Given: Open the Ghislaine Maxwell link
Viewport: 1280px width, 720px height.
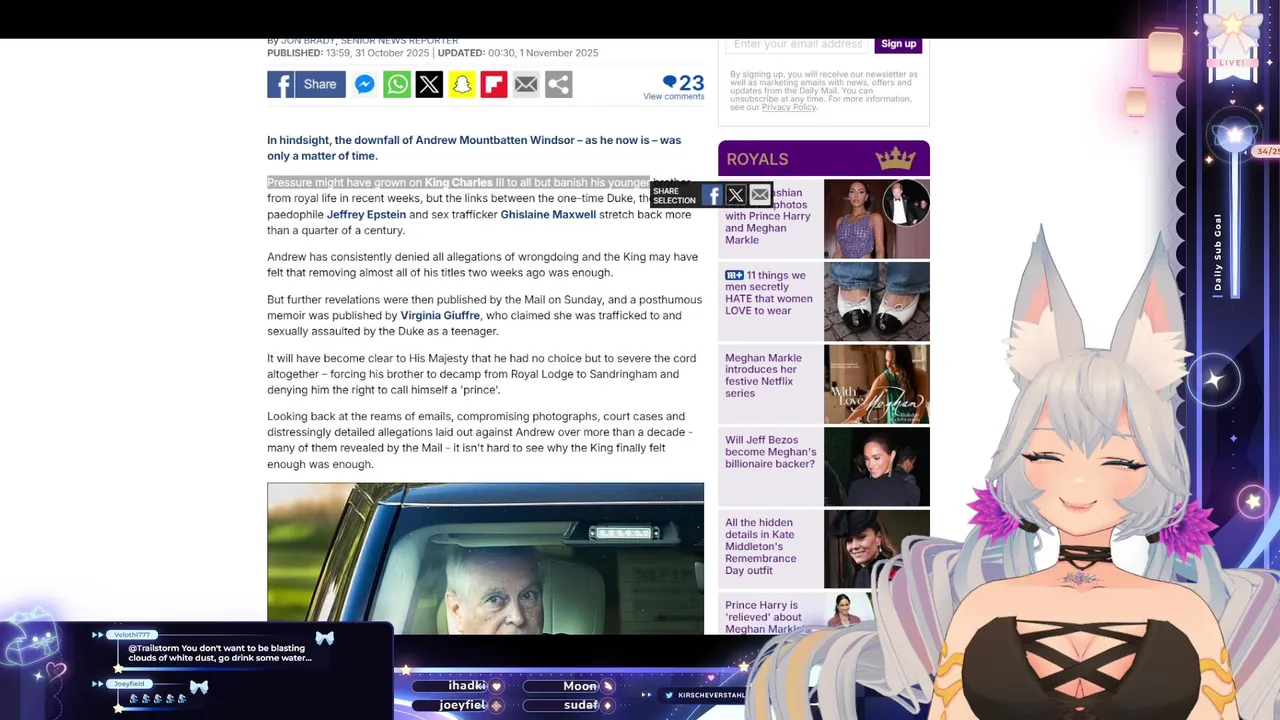Looking at the screenshot, I should (x=548, y=215).
